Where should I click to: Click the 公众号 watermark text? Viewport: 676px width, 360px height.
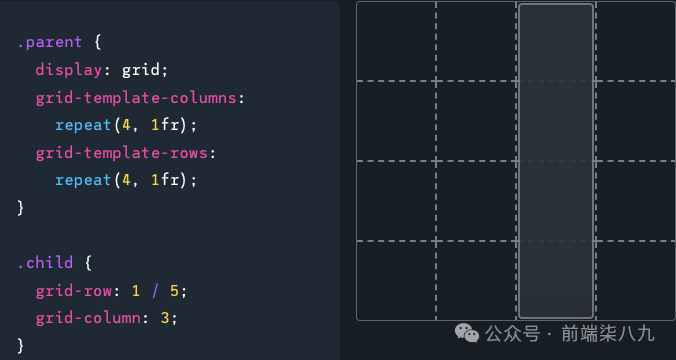point(512,334)
